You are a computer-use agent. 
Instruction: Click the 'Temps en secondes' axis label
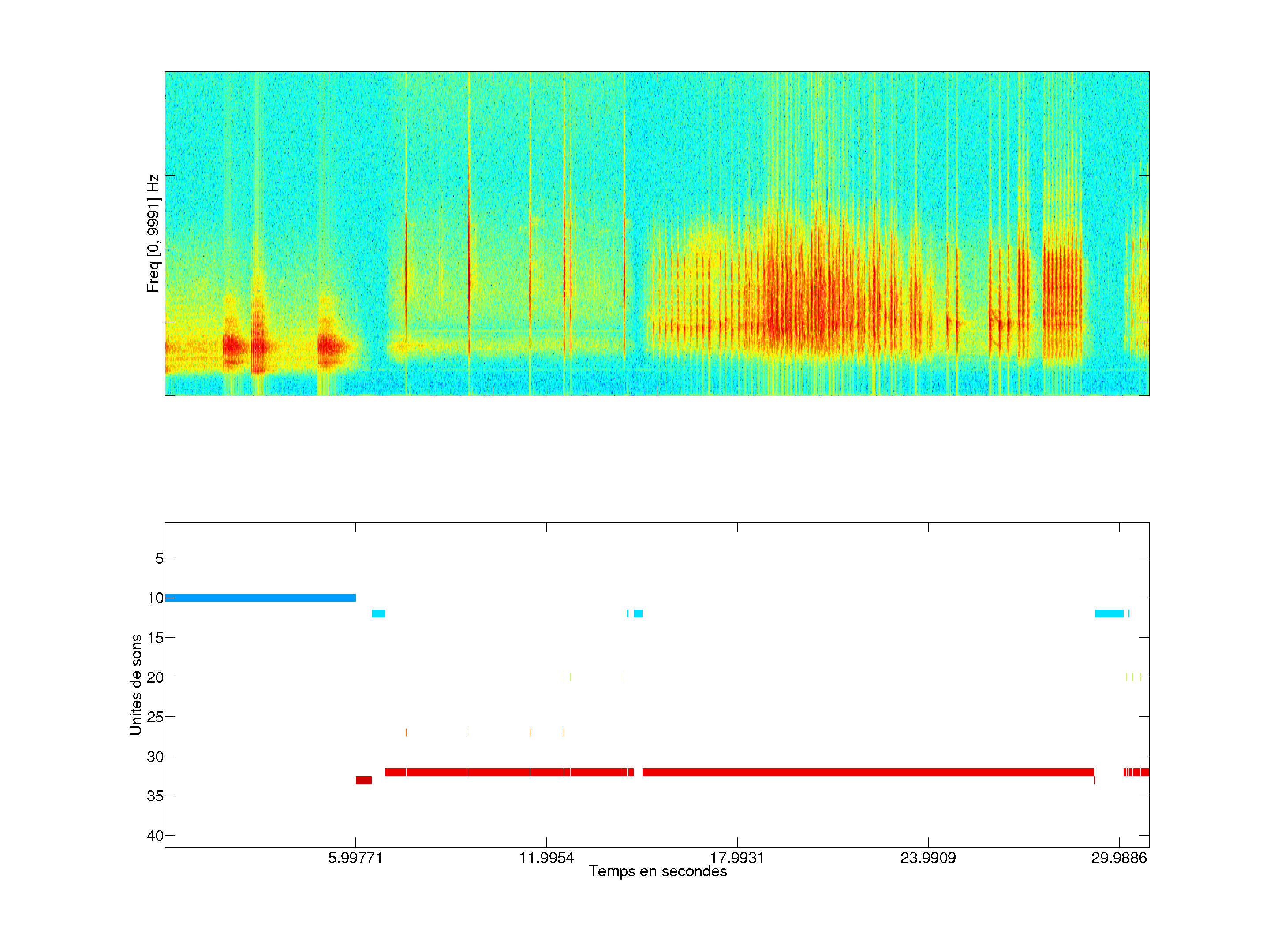657,871
